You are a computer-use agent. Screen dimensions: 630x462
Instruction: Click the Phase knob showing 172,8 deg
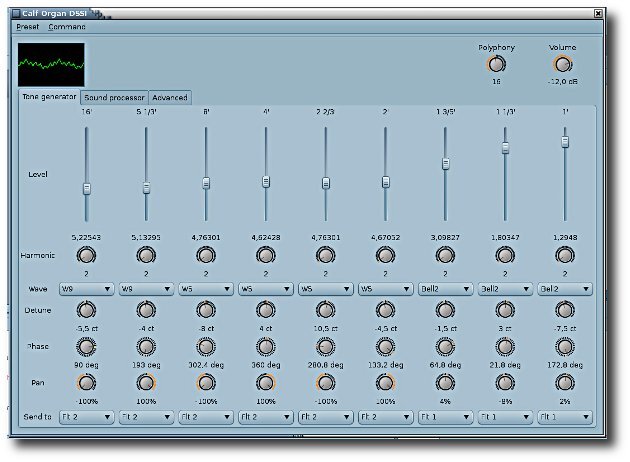[x=565, y=347]
